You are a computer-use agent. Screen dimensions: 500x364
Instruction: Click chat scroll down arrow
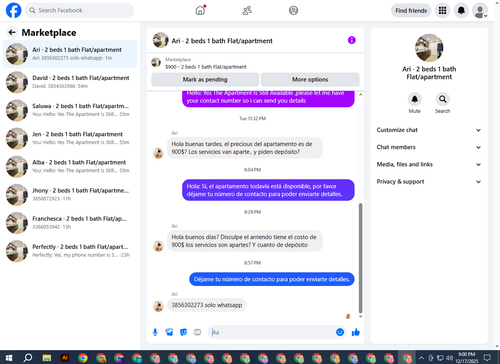360,316
